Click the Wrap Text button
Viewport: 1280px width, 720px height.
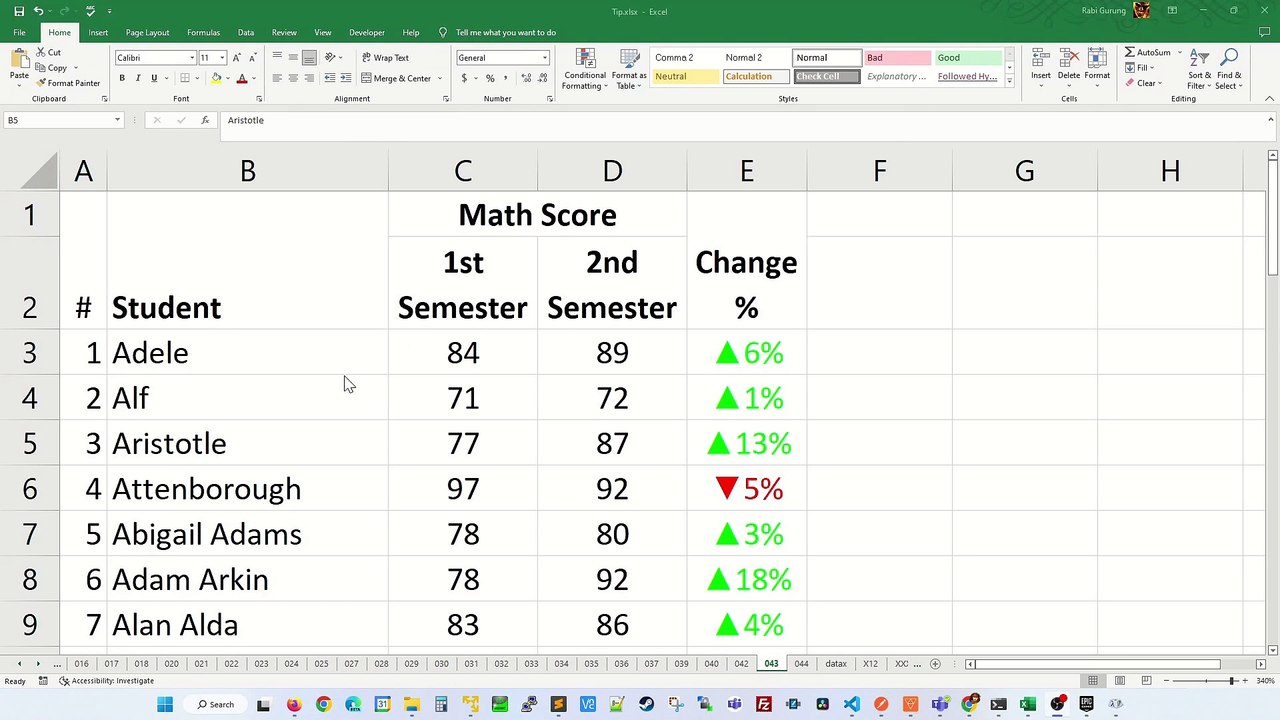pyautogui.click(x=385, y=58)
